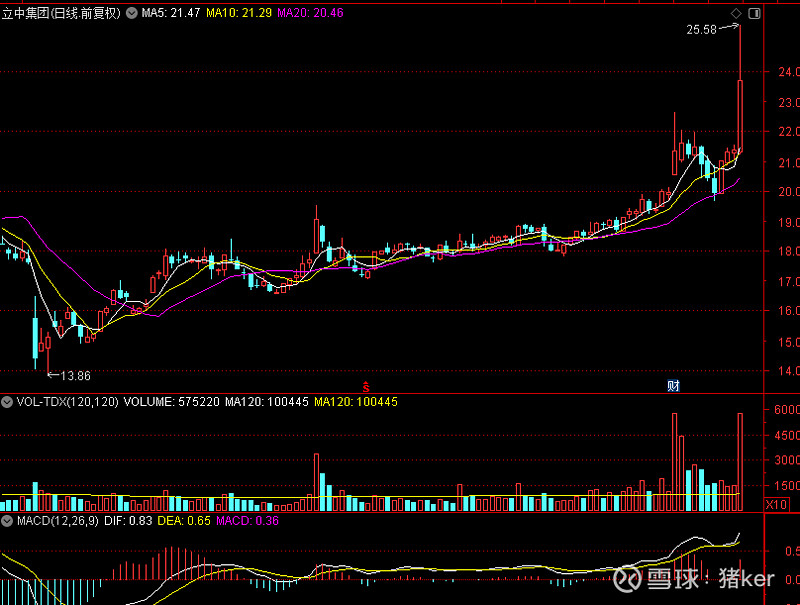Click the 4500 volume axis label
The height and width of the screenshot is (605, 800).
(x=787, y=436)
